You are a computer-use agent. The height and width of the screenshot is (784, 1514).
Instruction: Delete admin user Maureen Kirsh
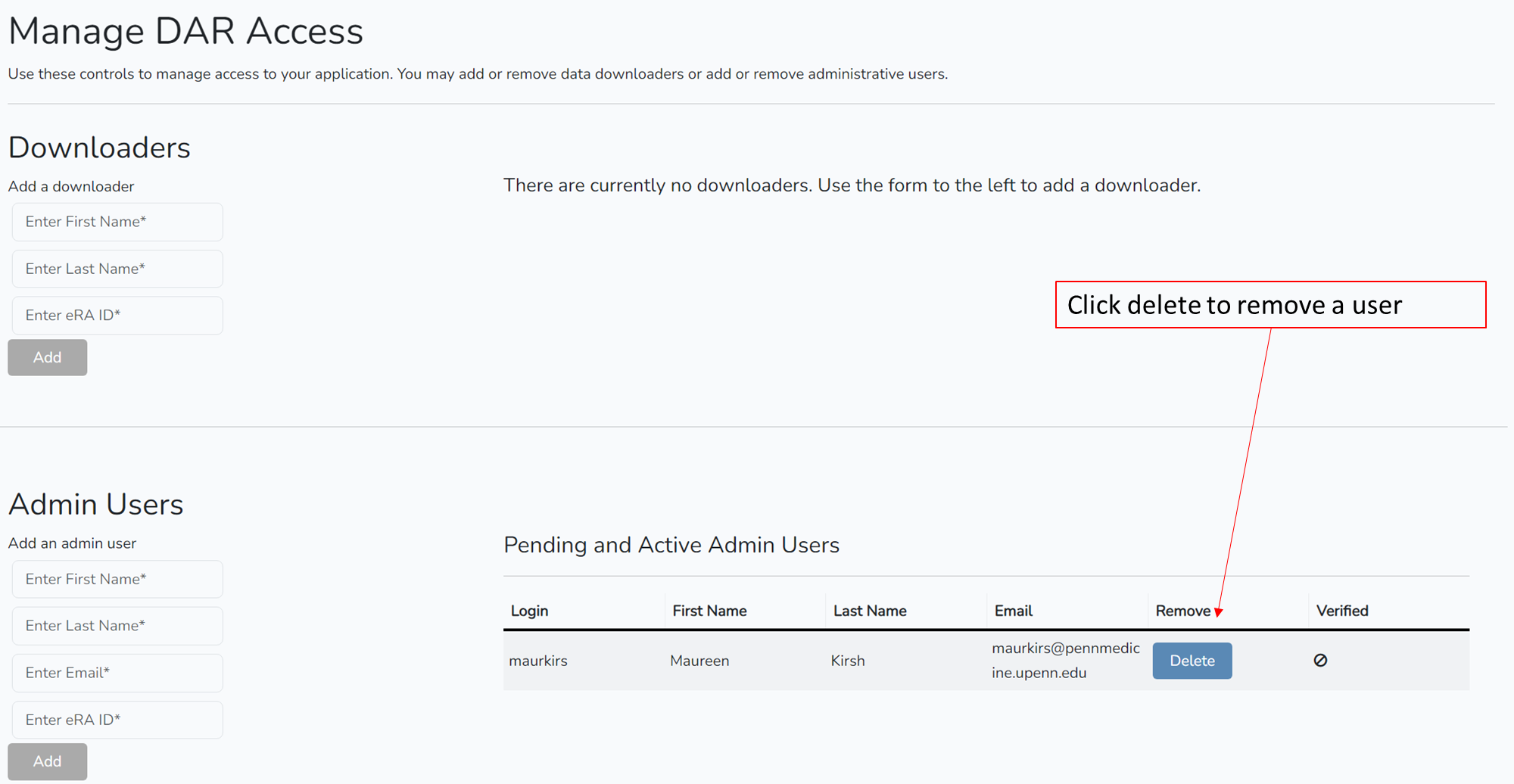pos(1192,661)
